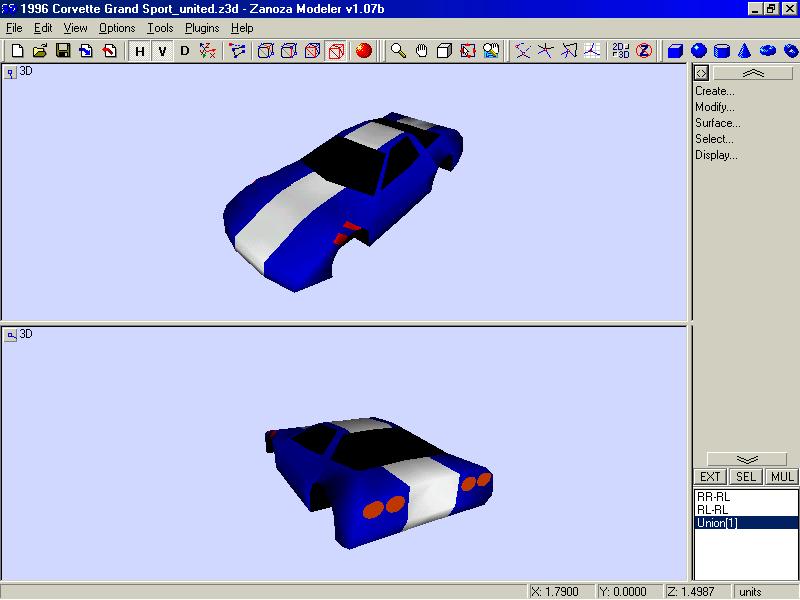This screenshot has width=800, height=600.
Task: Toggle the SEL selected mode button
Action: click(x=746, y=477)
